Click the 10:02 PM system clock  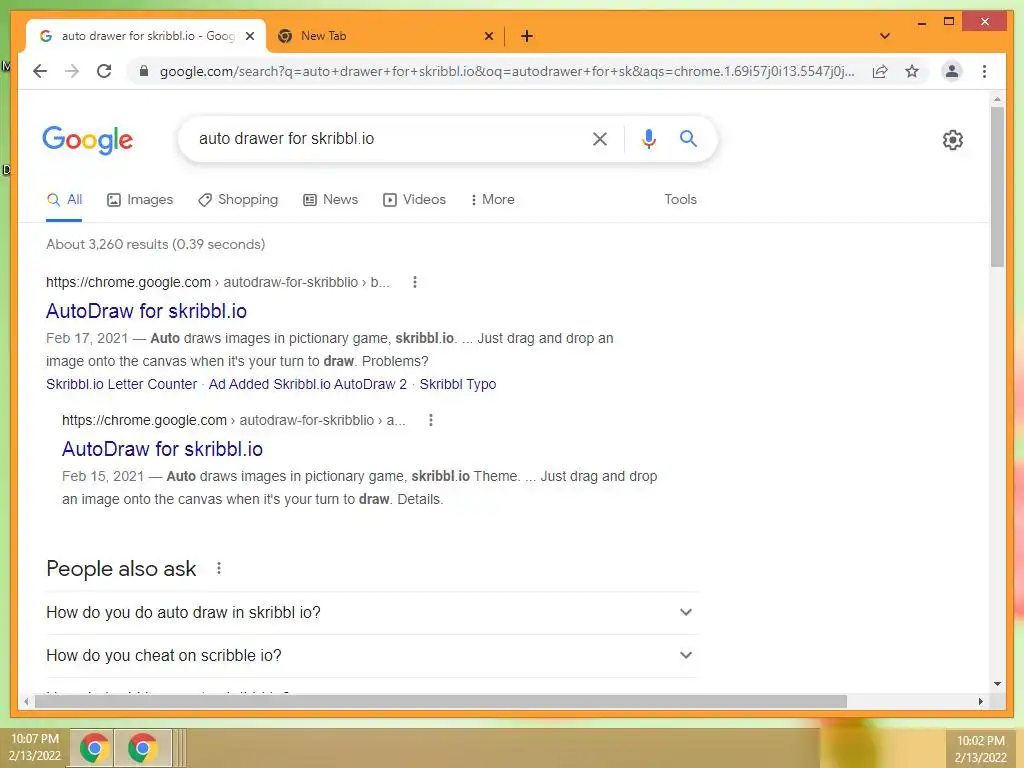pyautogui.click(x=980, y=748)
